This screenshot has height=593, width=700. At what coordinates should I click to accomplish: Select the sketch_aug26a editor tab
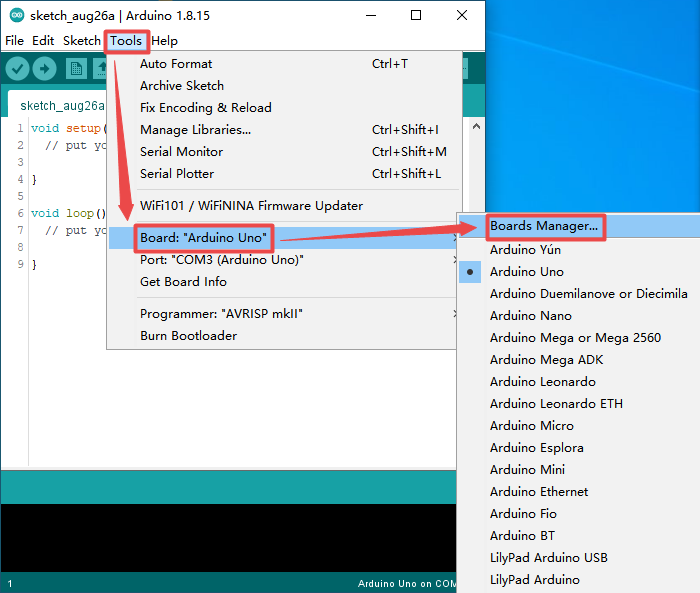(62, 106)
